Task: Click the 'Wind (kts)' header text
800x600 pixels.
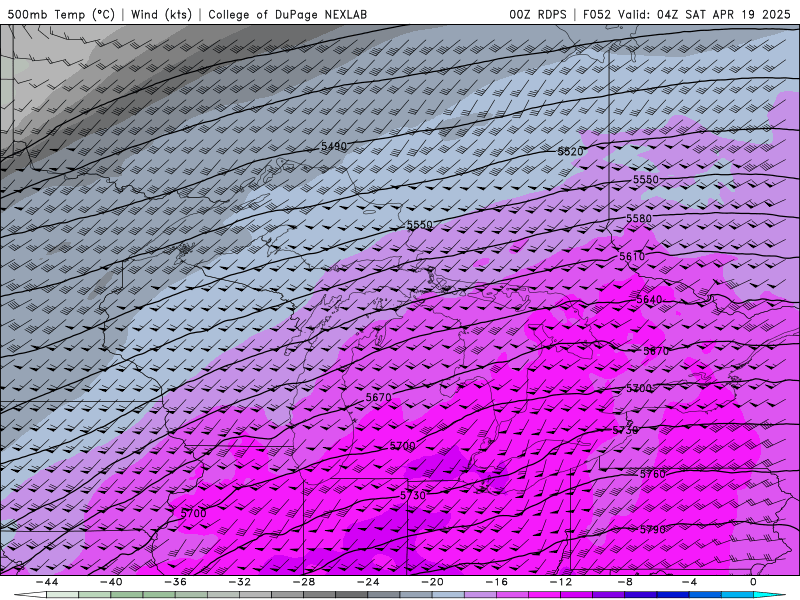Action: click(161, 14)
